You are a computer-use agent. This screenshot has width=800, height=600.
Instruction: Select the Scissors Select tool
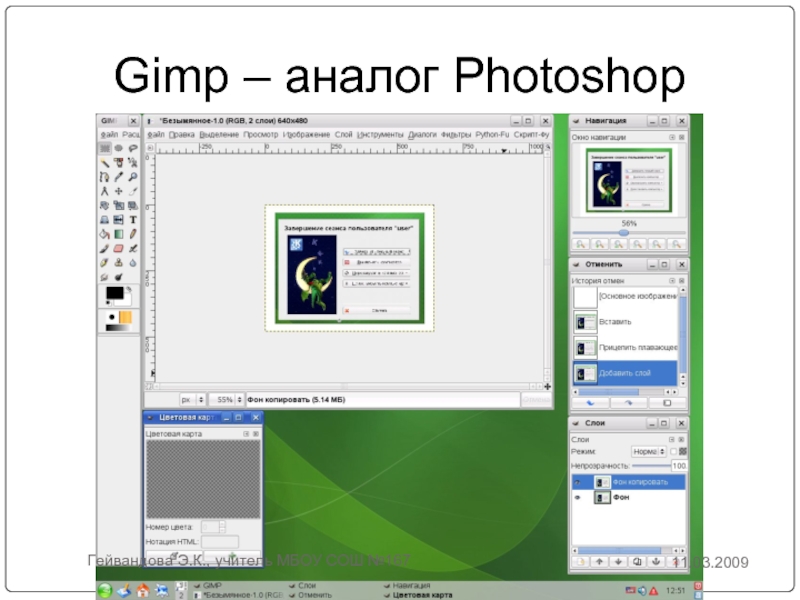133,162
